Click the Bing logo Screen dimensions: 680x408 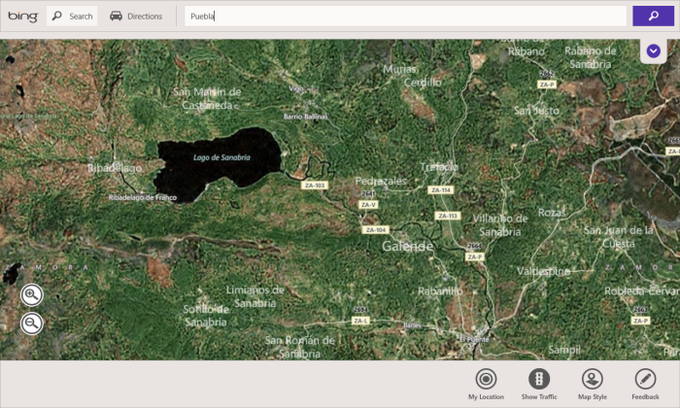tap(23, 16)
